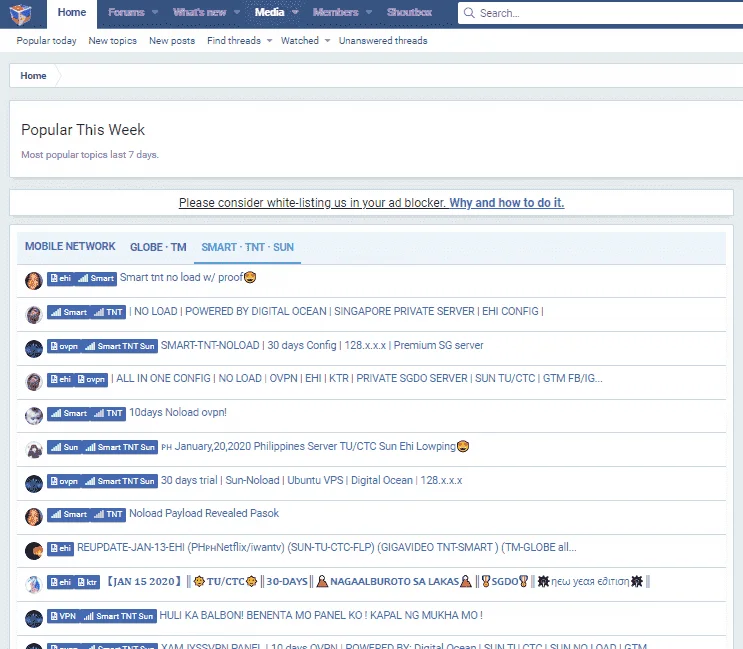Expand the Media dropdown arrow
Image resolution: width=743 pixels, height=649 pixels.
295,12
